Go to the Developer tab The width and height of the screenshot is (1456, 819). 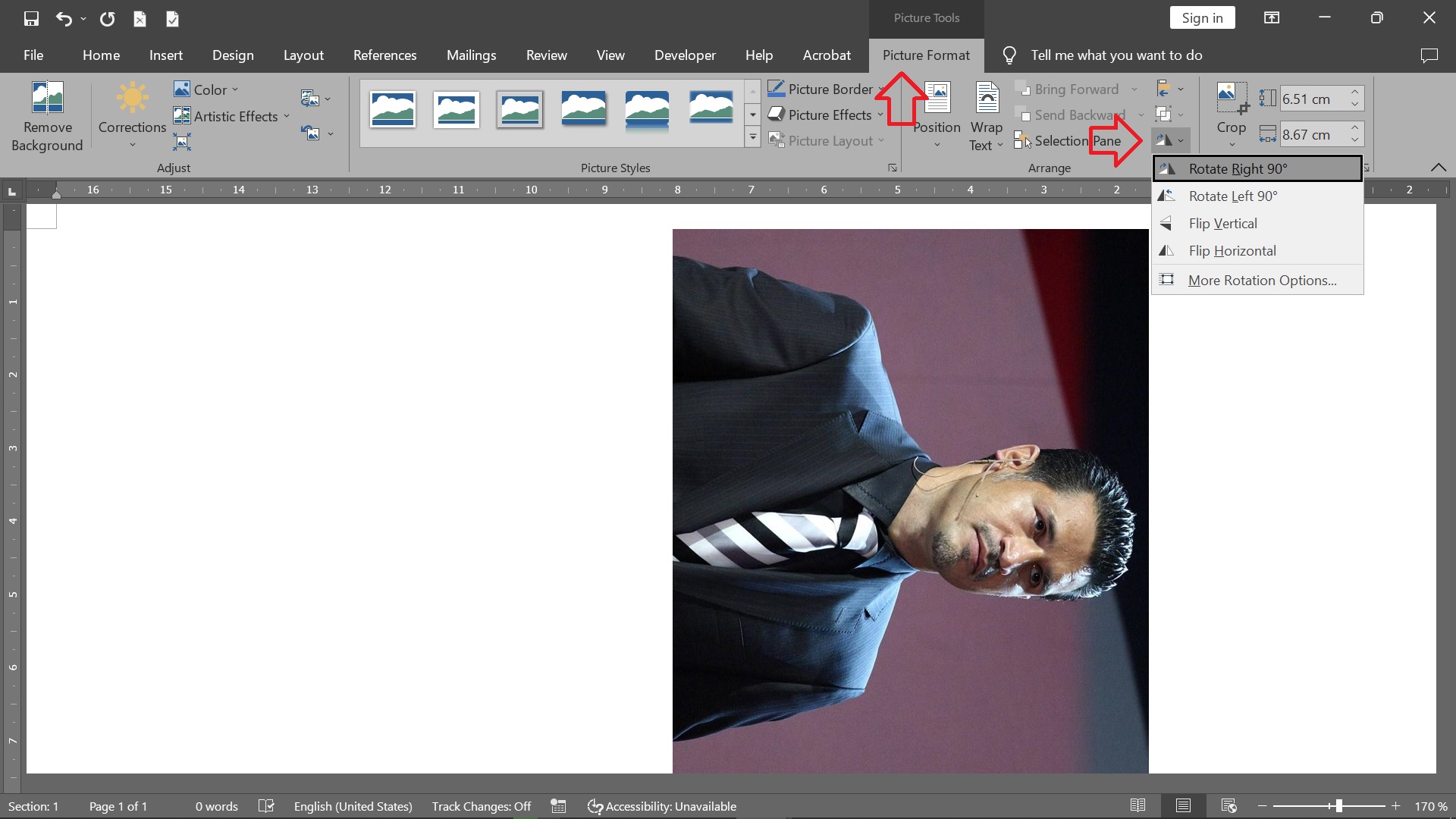685,55
